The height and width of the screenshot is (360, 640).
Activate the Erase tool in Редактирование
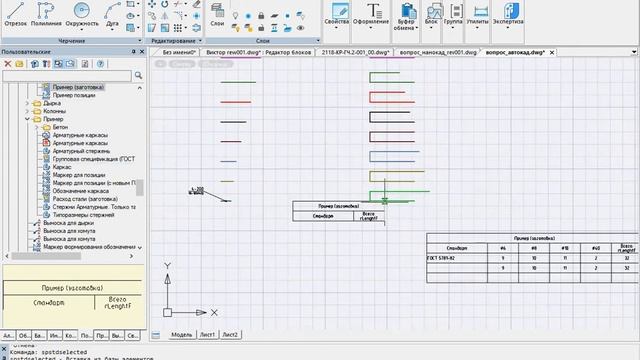196,4
